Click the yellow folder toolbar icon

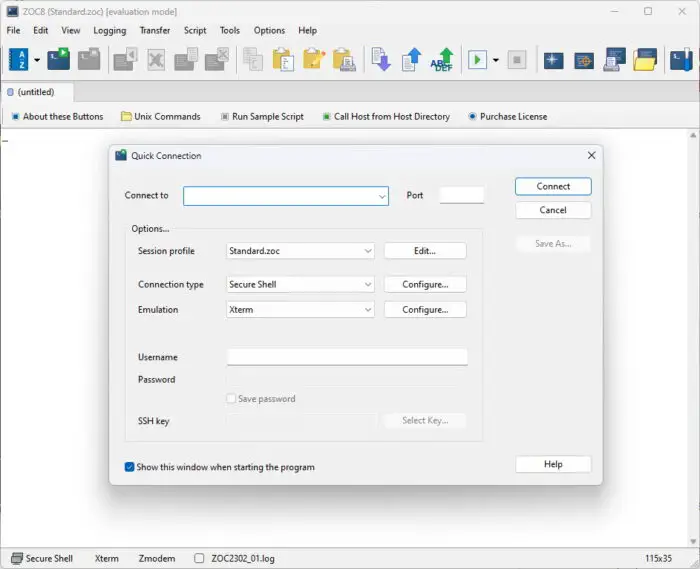[x=645, y=59]
